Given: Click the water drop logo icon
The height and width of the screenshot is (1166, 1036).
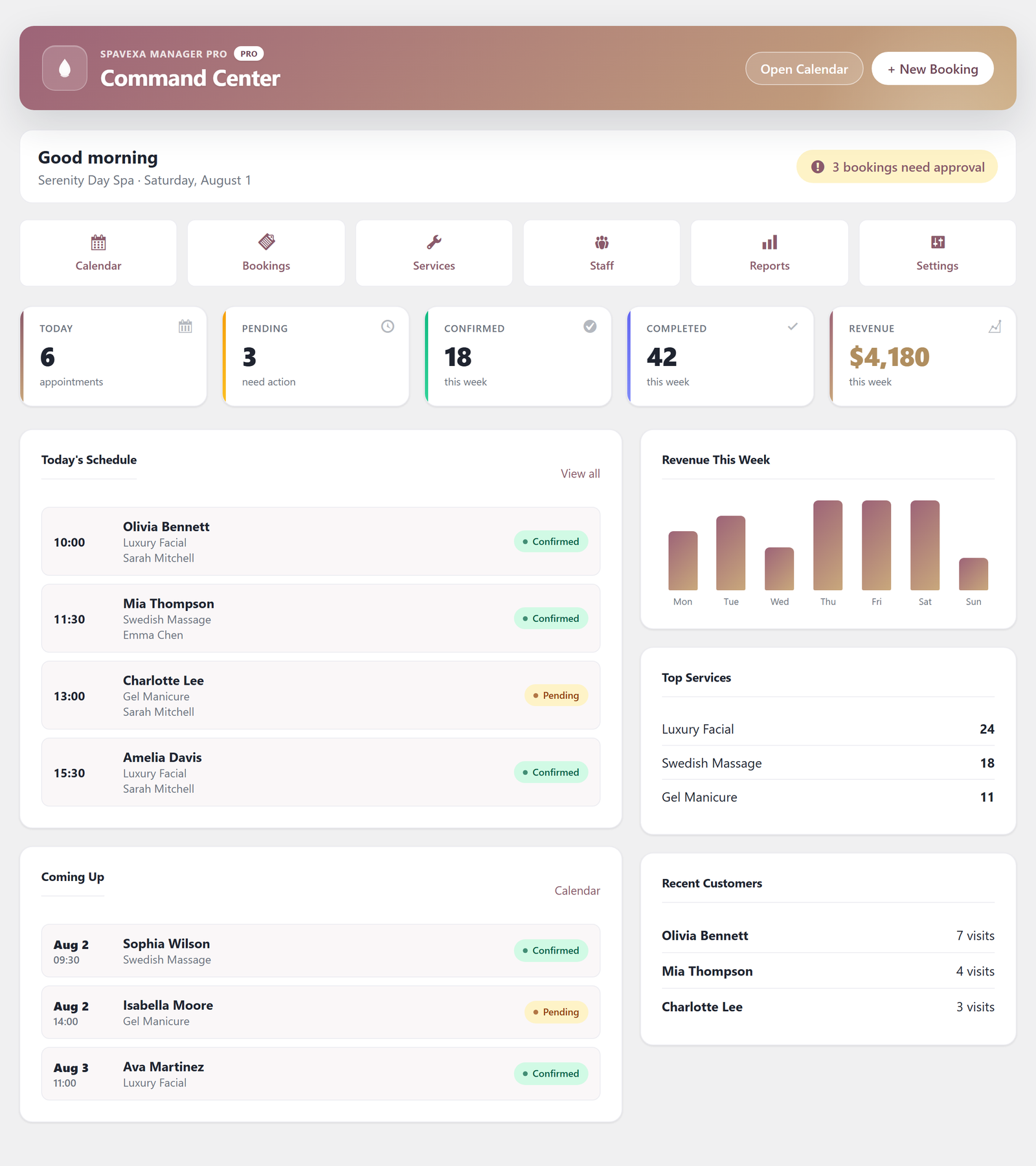Looking at the screenshot, I should [65, 68].
